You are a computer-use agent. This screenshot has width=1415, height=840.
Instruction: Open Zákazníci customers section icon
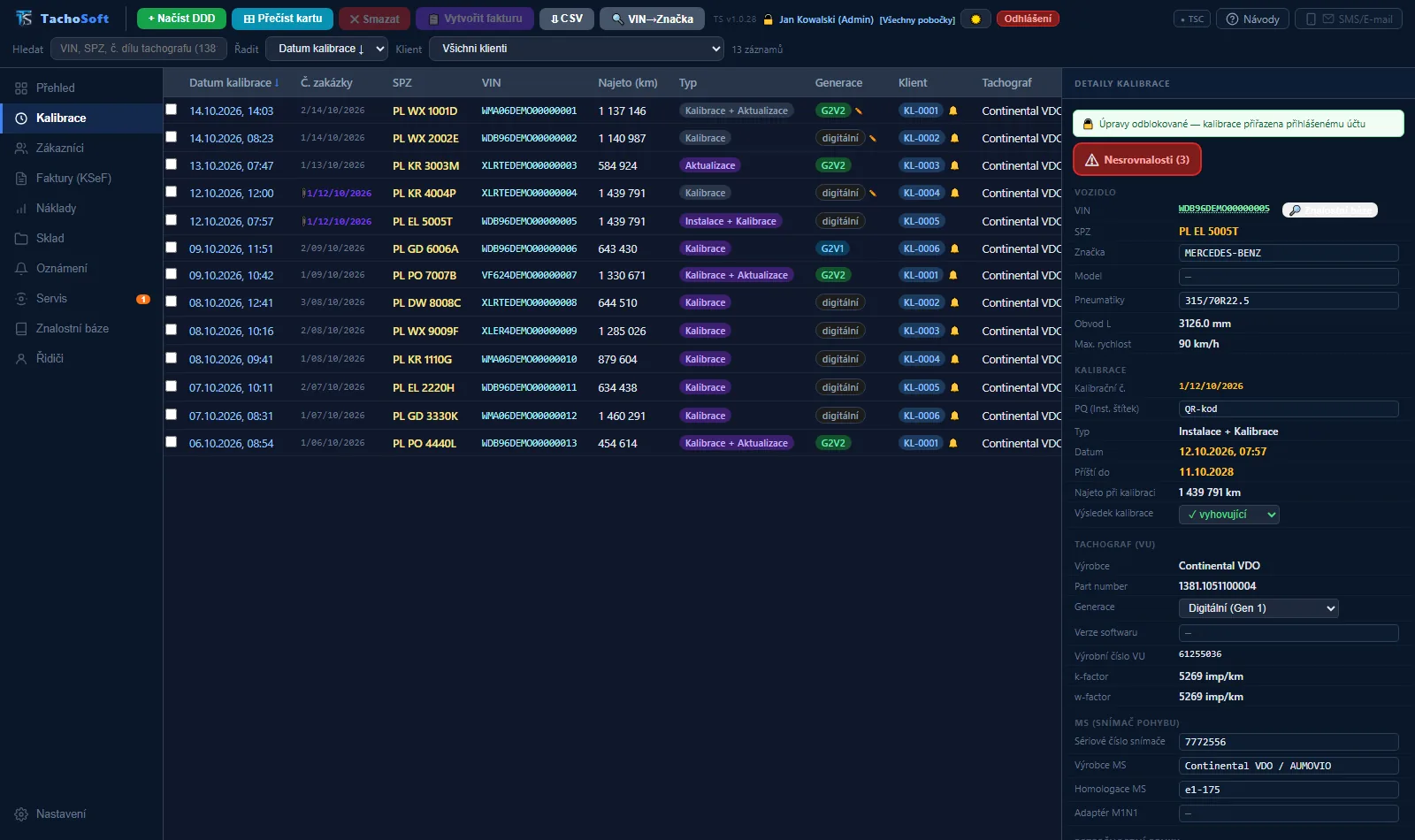click(x=21, y=149)
